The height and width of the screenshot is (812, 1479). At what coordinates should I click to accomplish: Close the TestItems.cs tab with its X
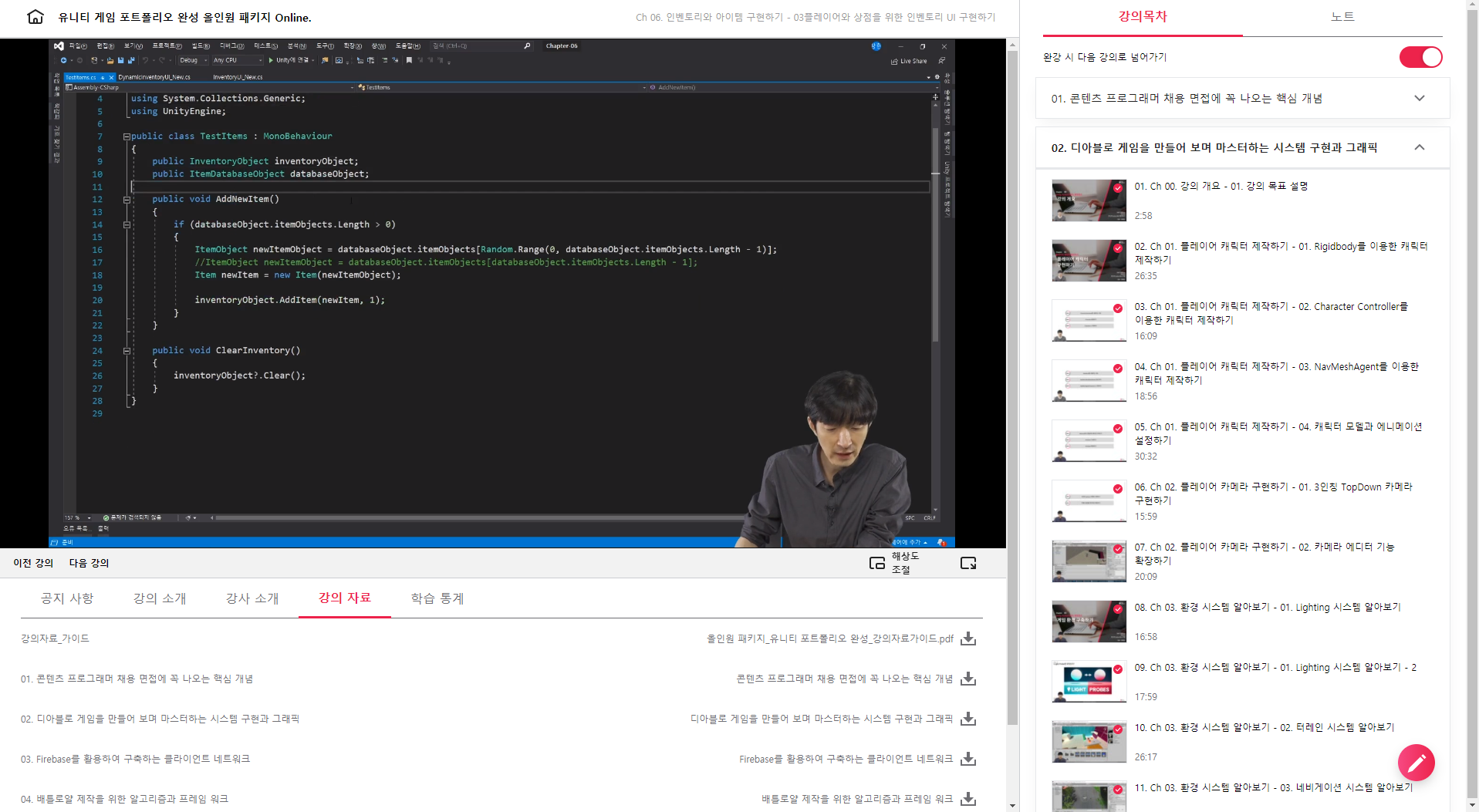(111, 77)
